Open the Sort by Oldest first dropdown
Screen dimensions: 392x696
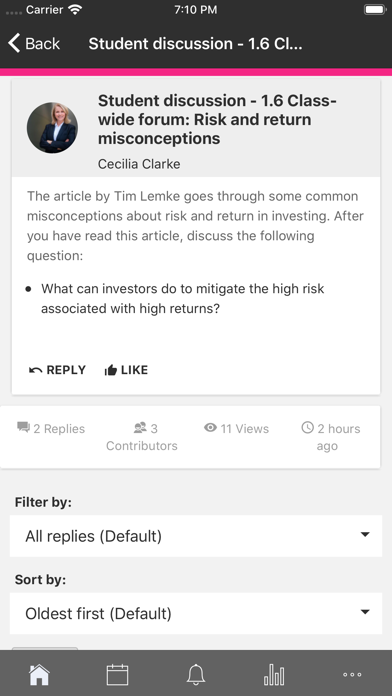(x=196, y=613)
